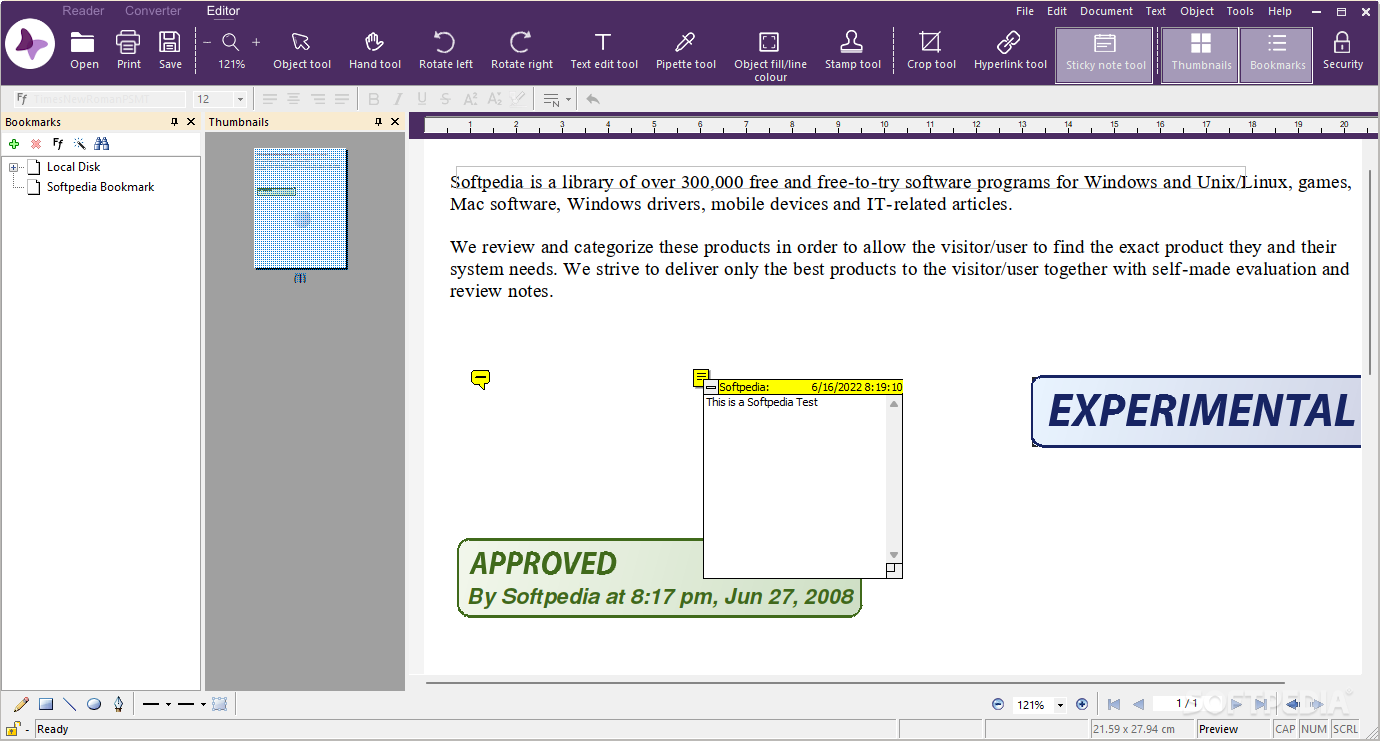The image size is (1380, 741).
Task: Select the fountain pen tool
Action: point(118,704)
